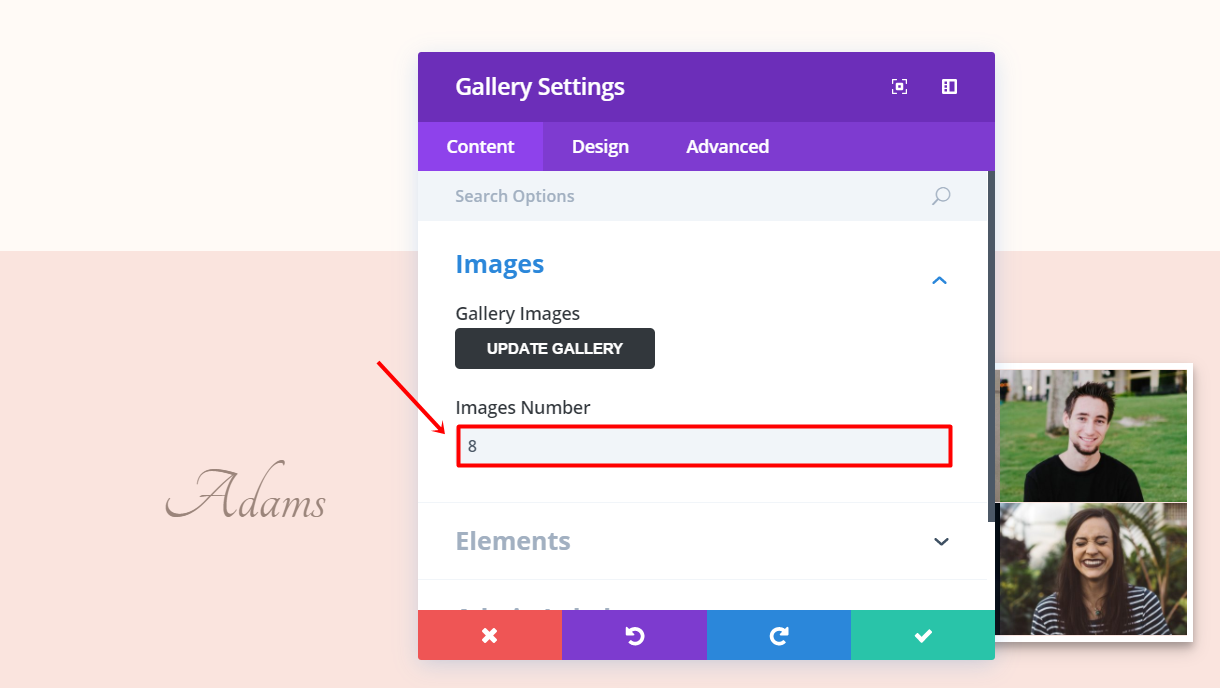The height and width of the screenshot is (688, 1220).
Task: Expand the Elements section chevron
Action: (x=940, y=541)
